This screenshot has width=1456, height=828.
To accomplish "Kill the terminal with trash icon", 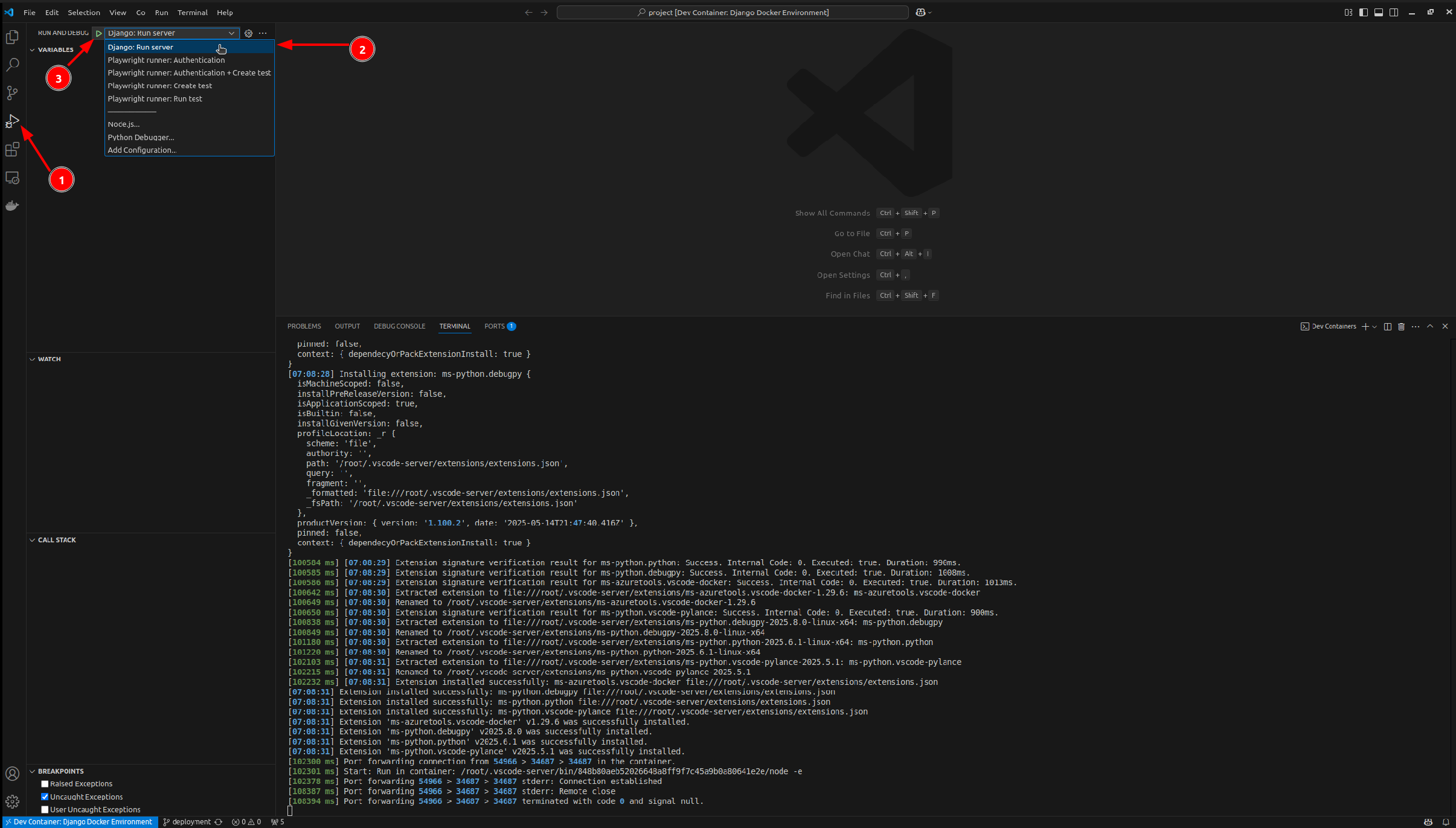I will pyautogui.click(x=1402, y=327).
